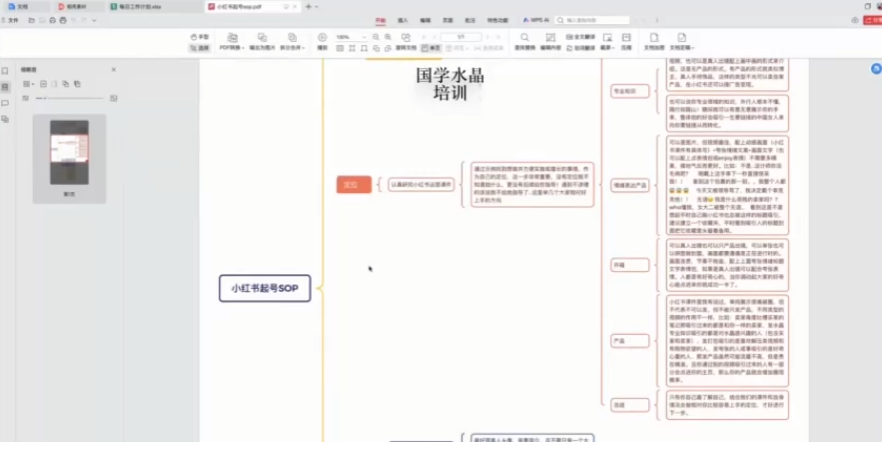882x465 pixels.
Task: Open the 开始 (Home) ribbon tab
Action: point(381,20)
